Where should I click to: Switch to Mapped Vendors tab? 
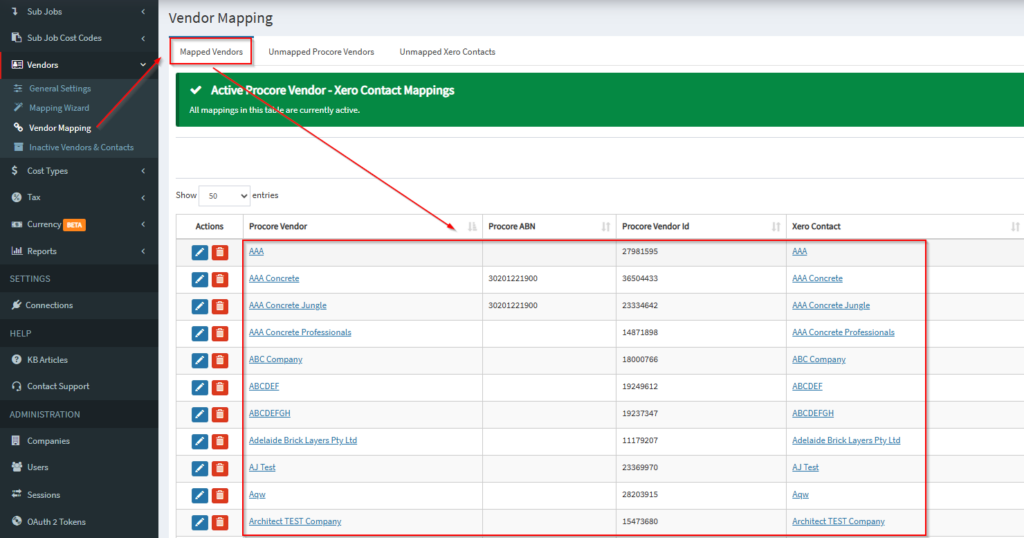click(x=211, y=52)
